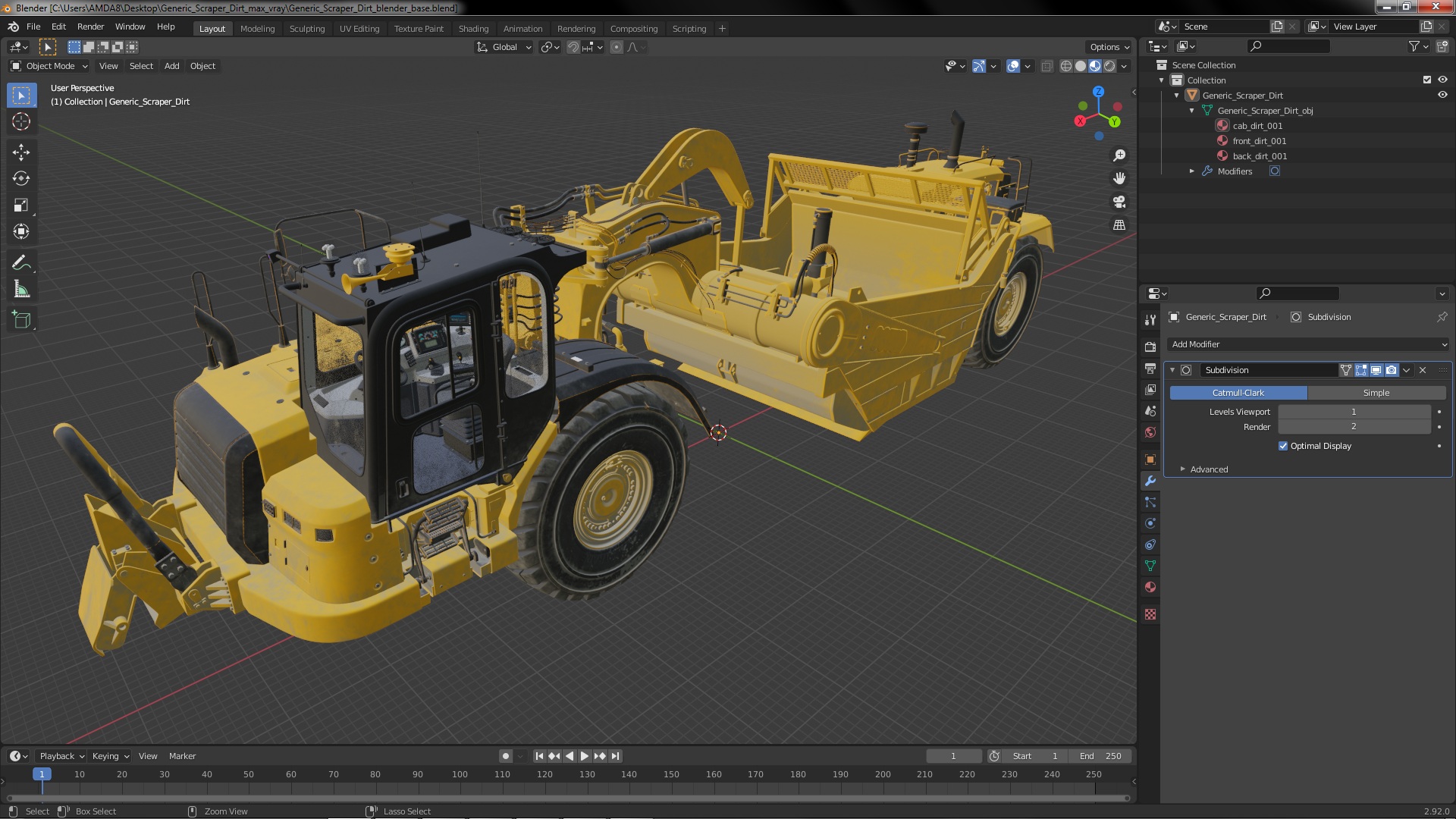Exclude Collection from view layer checkbox
The width and height of the screenshot is (1456, 819).
point(1427,80)
